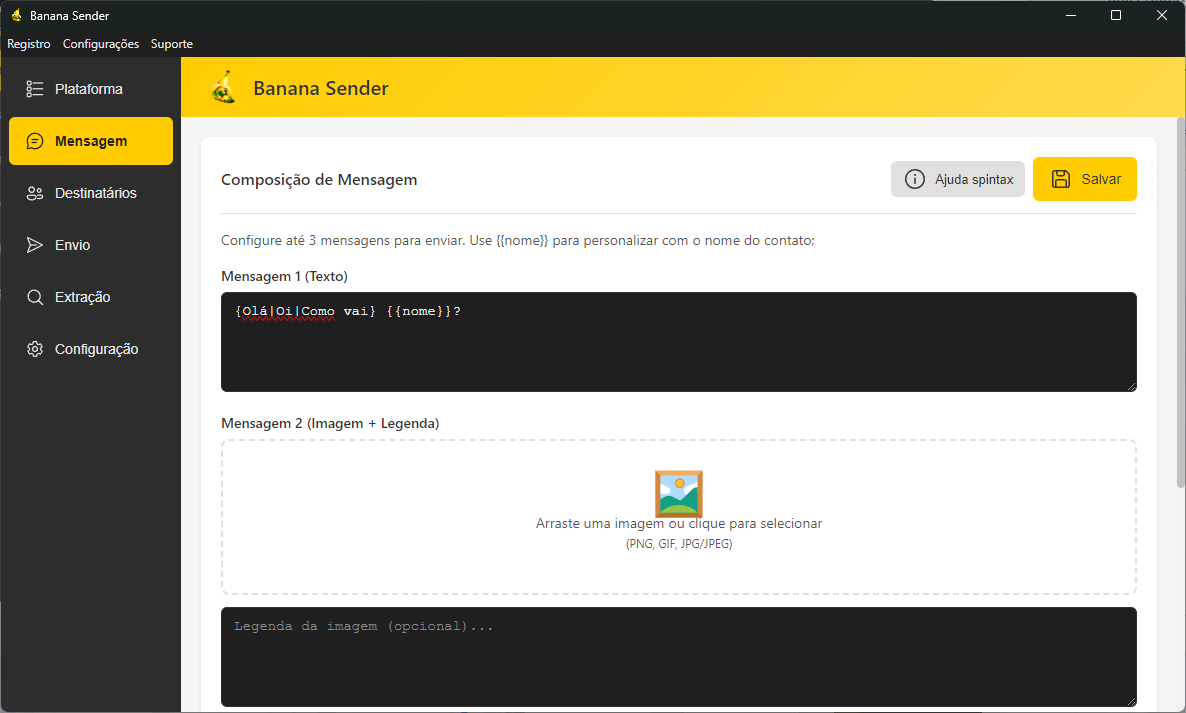Image resolution: width=1186 pixels, height=713 pixels.
Task: Open the Registro menu
Action: (28, 44)
